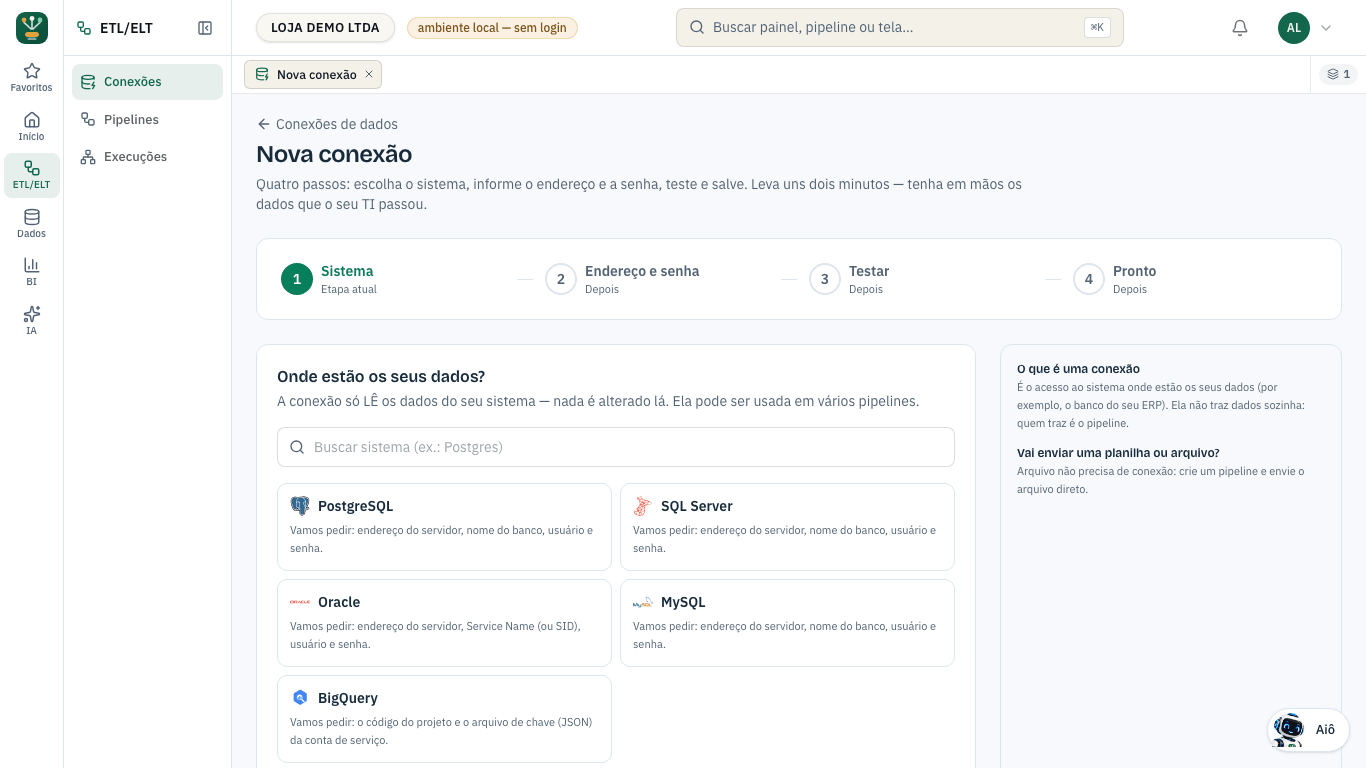Click the Buscar sistema search box
The width and height of the screenshot is (1366, 768).
[x=616, y=447]
